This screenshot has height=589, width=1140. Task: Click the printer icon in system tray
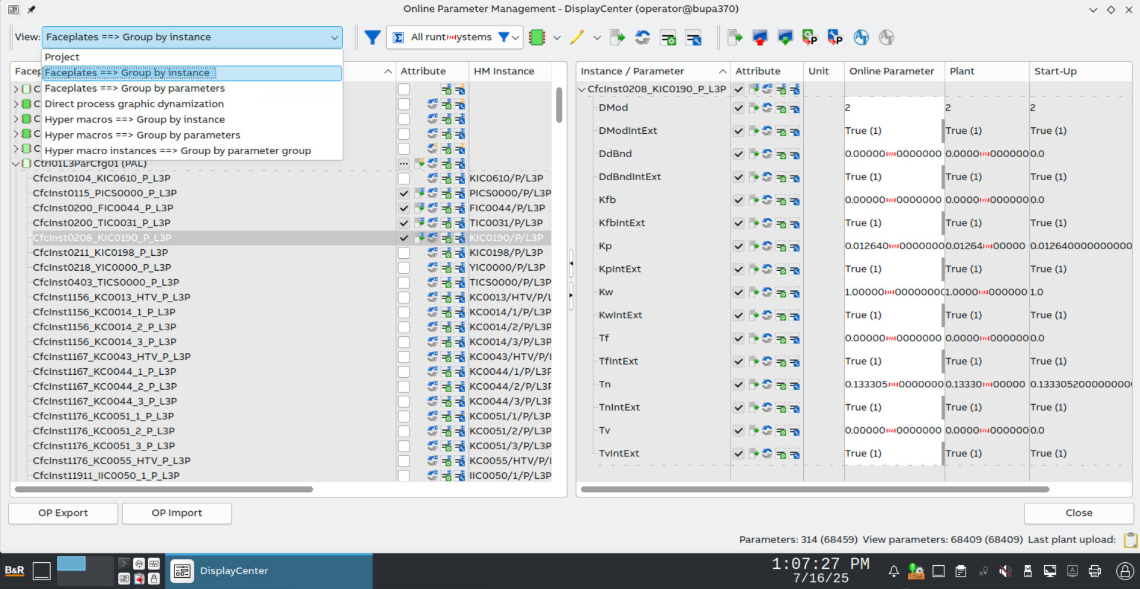[1095, 571]
